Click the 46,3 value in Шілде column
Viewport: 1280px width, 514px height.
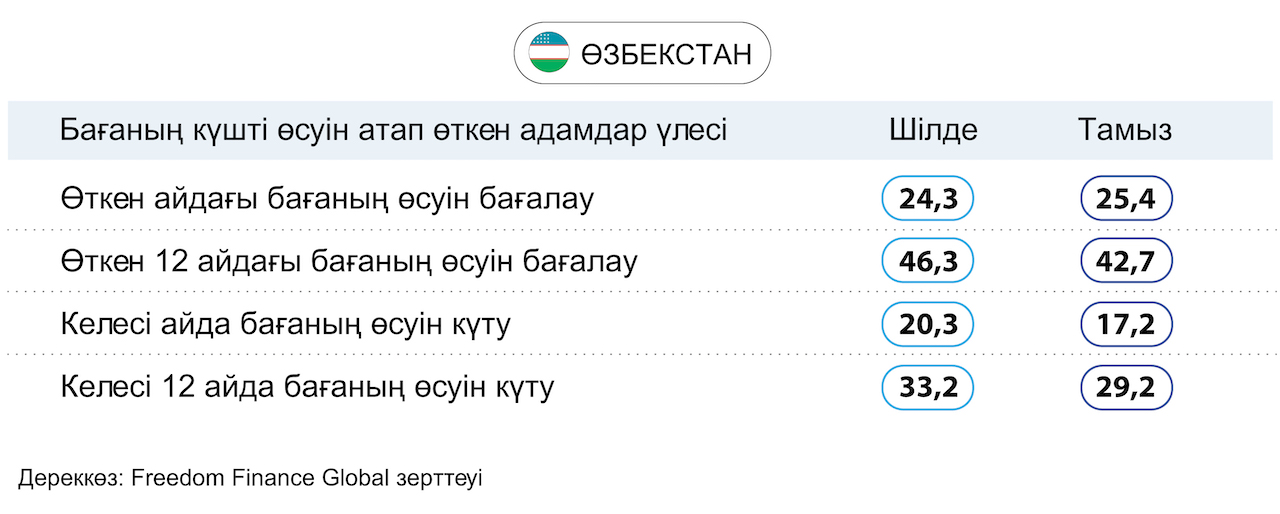pyautogui.click(x=928, y=261)
